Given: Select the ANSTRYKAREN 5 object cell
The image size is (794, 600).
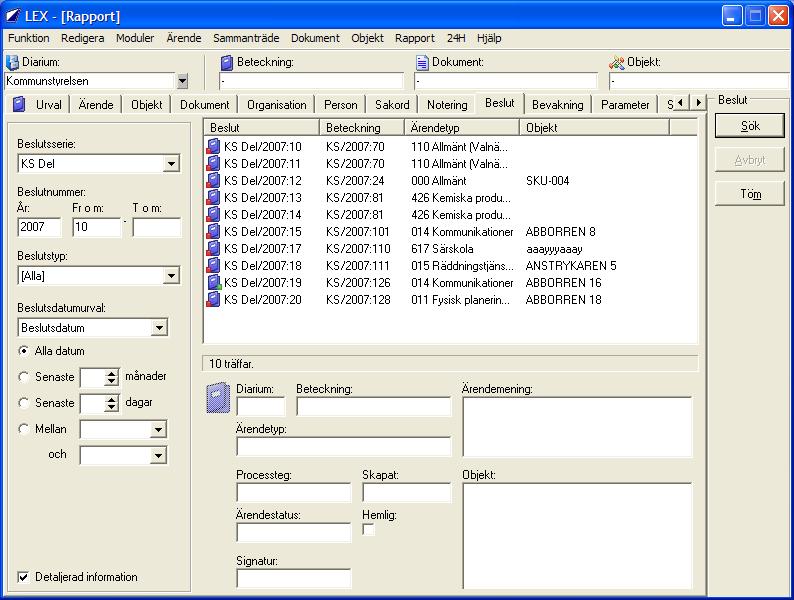Looking at the screenshot, I should [x=571, y=265].
